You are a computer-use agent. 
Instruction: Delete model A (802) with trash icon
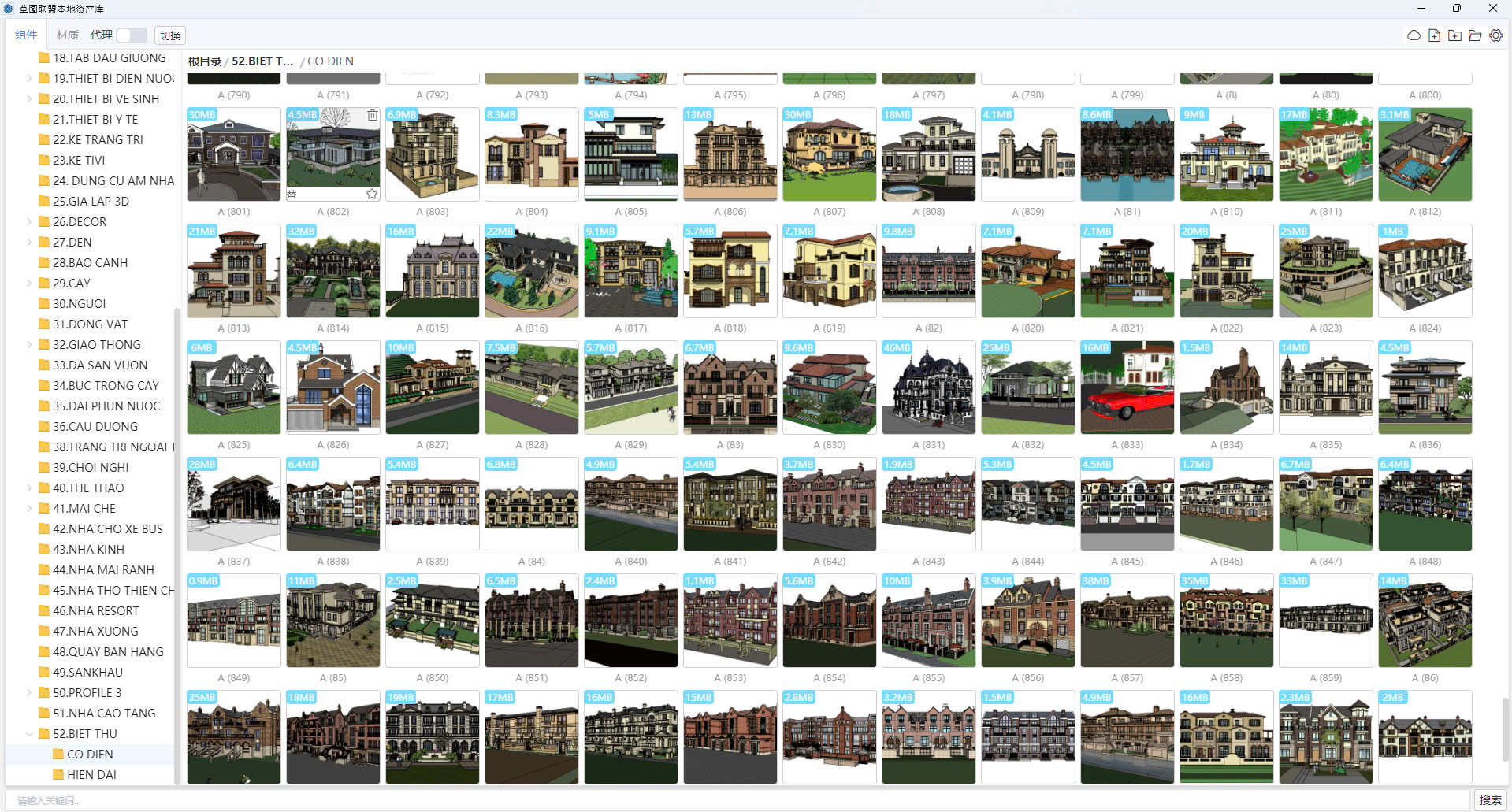point(372,115)
